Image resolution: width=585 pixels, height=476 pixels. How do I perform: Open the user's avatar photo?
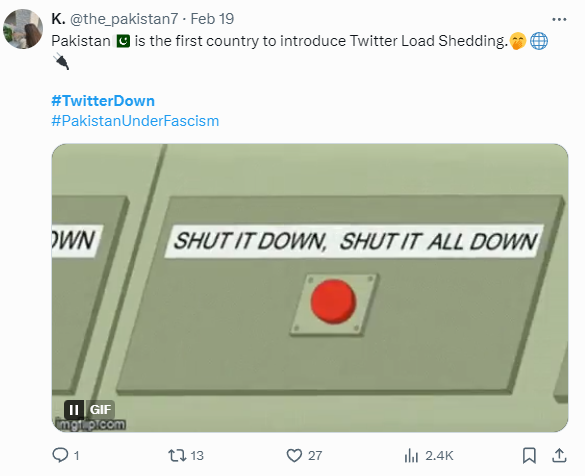coord(23,29)
